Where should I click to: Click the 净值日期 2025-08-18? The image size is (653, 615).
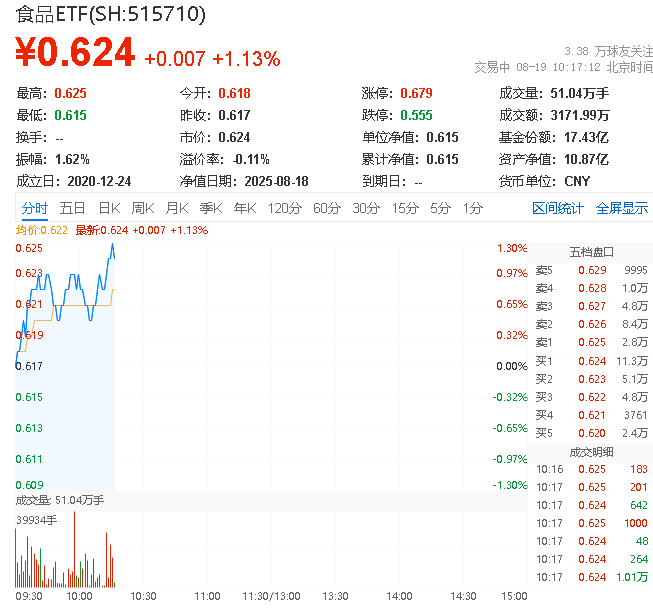pyautogui.click(x=277, y=182)
